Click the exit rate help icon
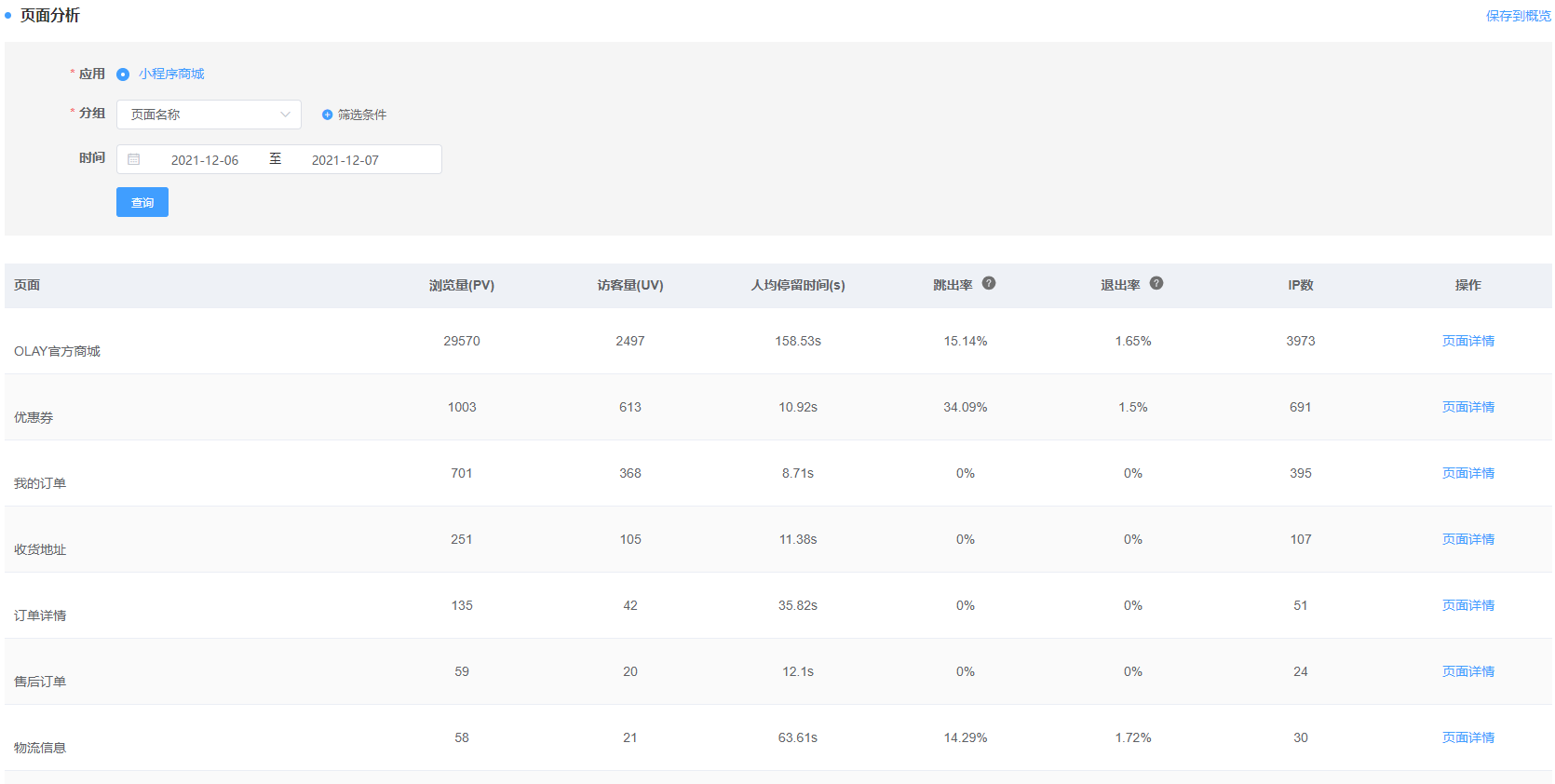This screenshot has height=784, width=1555. click(x=1156, y=283)
